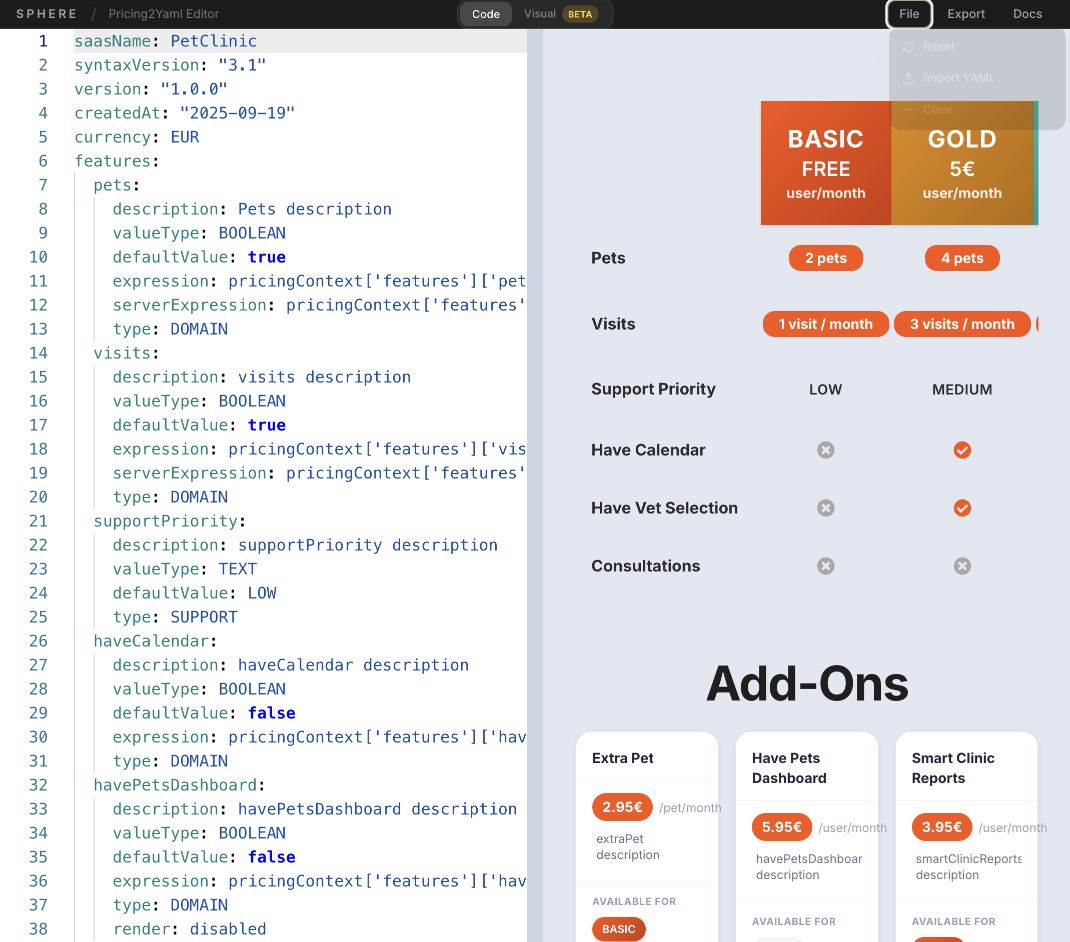Open the Export menu

pos(966,14)
